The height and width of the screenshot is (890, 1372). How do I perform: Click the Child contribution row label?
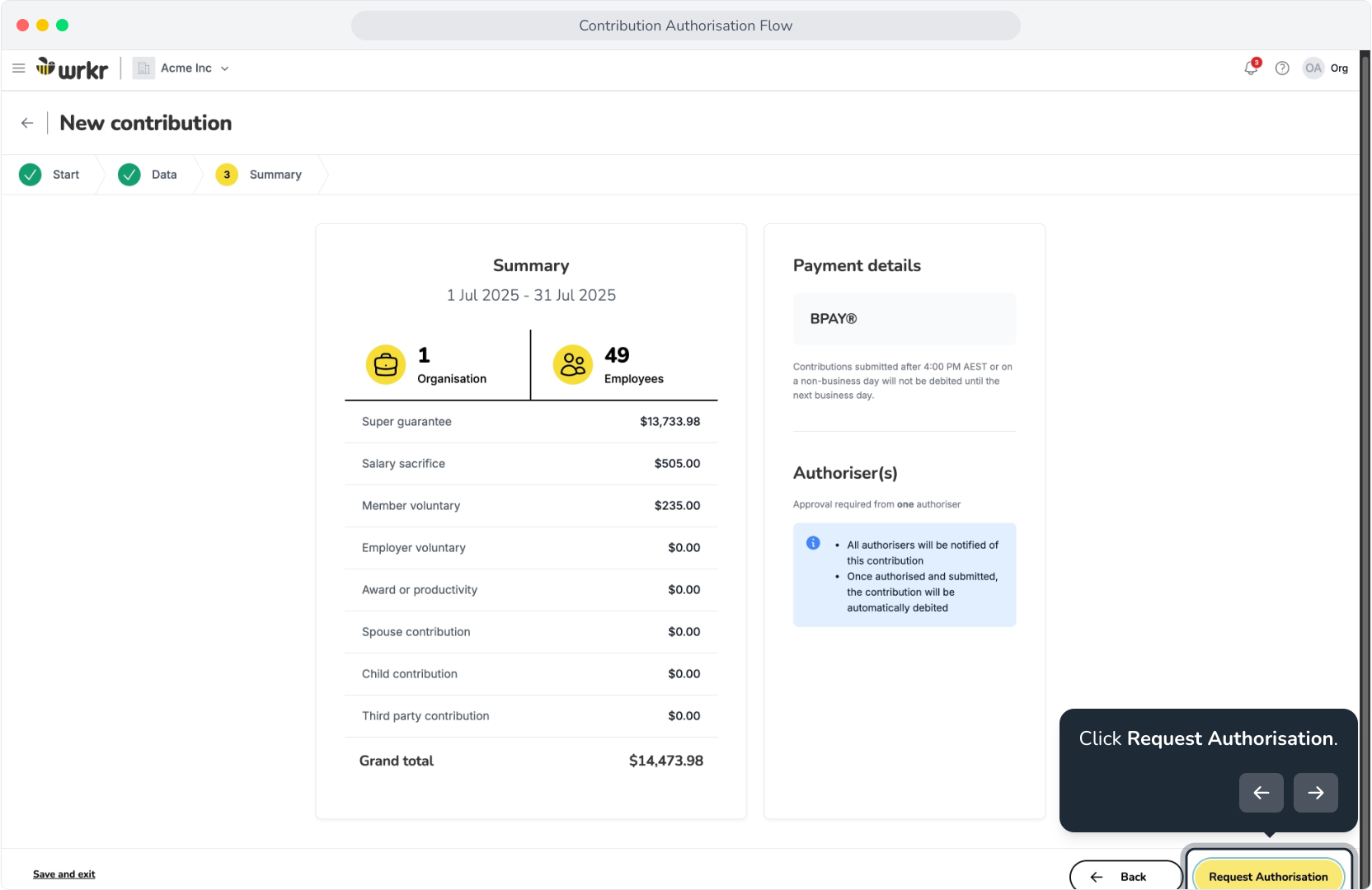point(410,674)
